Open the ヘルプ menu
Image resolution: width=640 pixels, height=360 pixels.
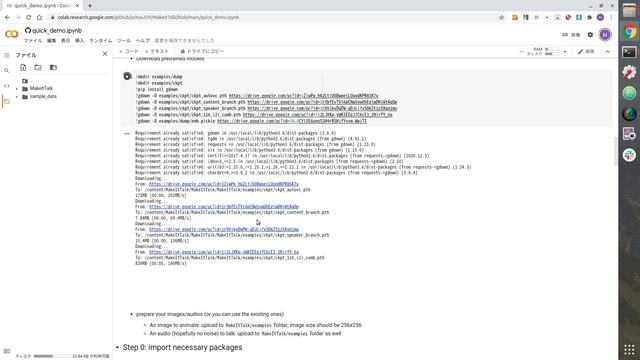(x=142, y=41)
